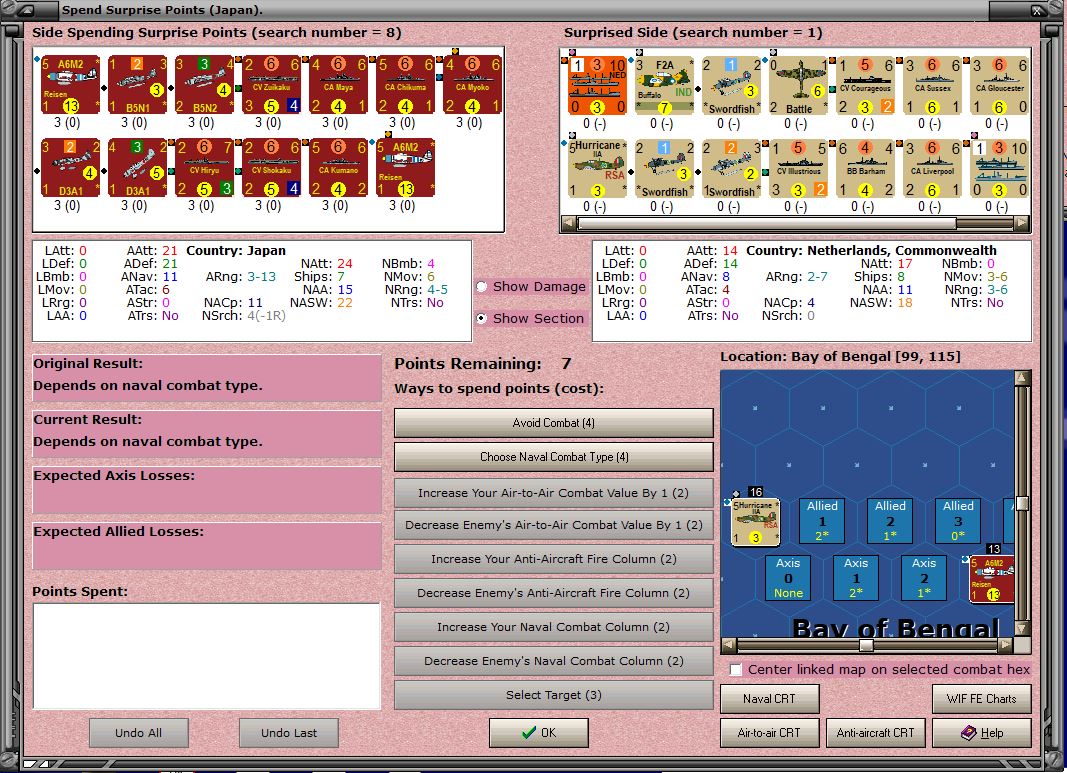
Task: Select the CV Courageous carrier counter
Action: [866, 86]
